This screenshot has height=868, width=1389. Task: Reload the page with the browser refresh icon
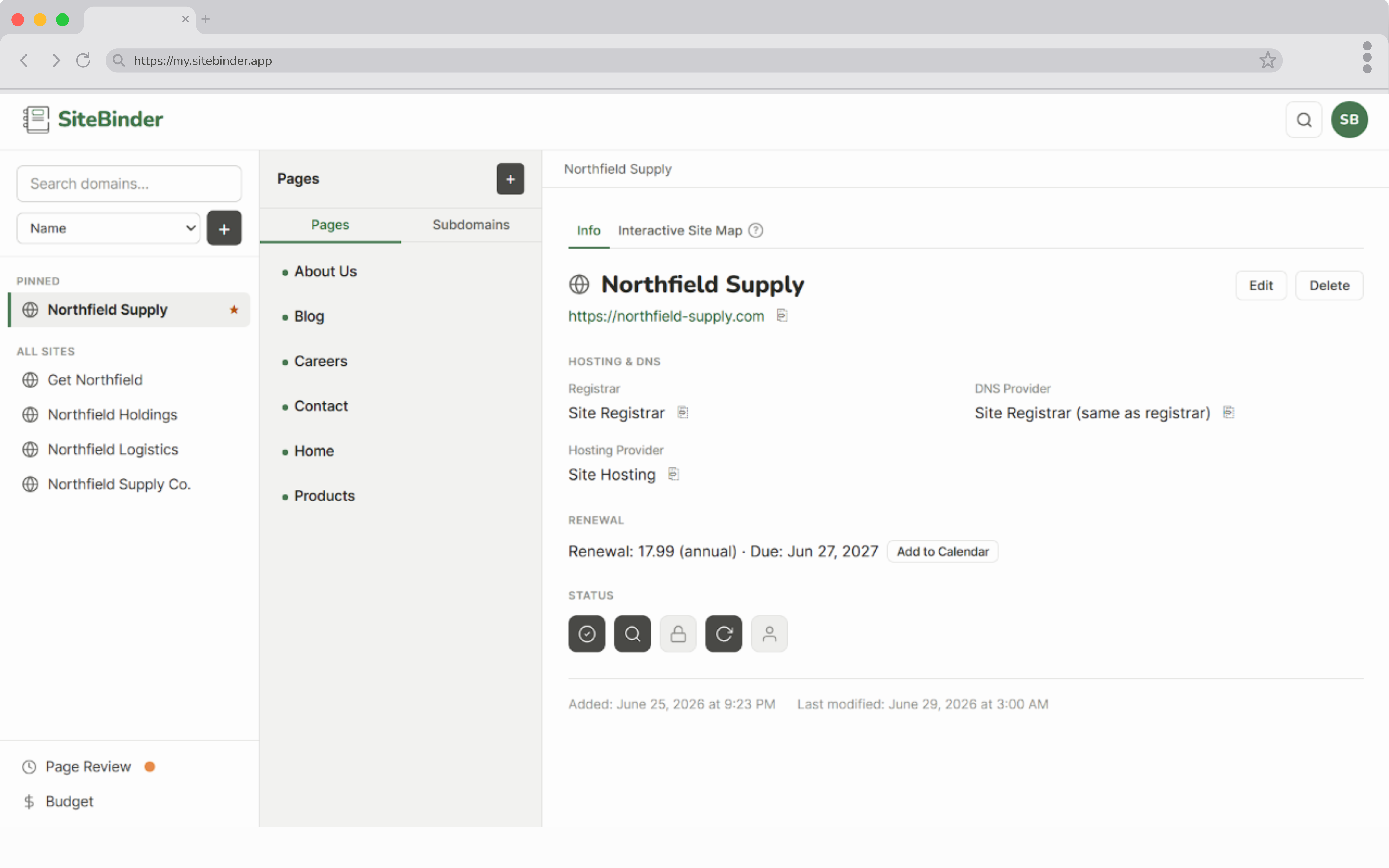click(83, 60)
